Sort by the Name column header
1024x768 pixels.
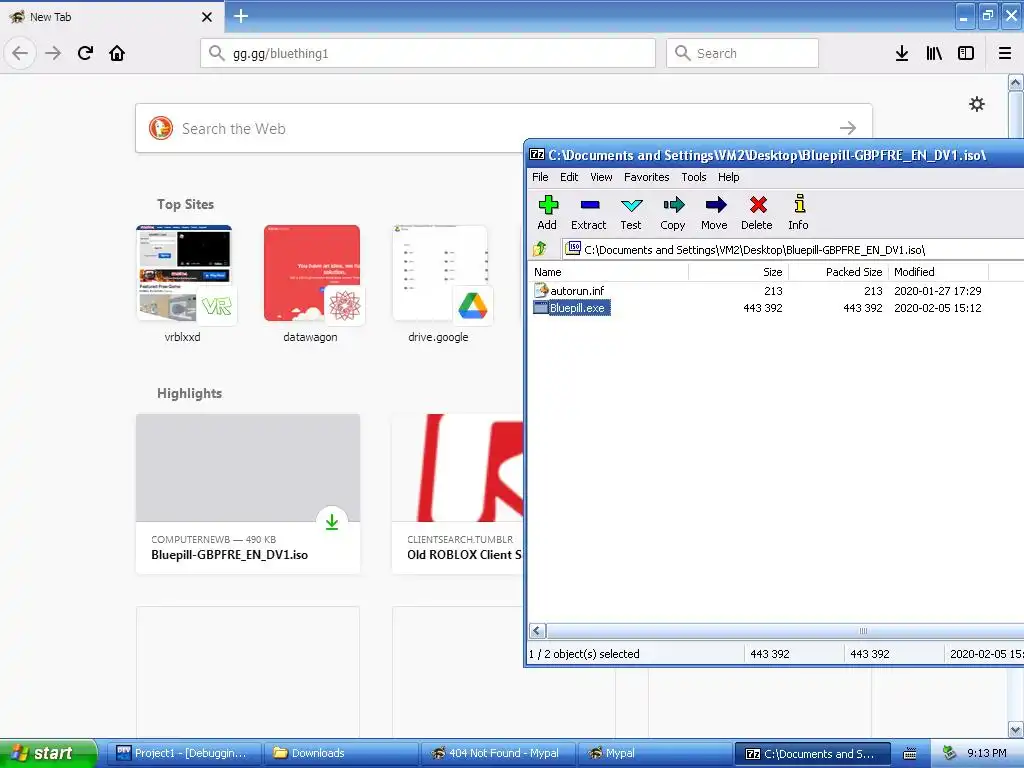608,272
